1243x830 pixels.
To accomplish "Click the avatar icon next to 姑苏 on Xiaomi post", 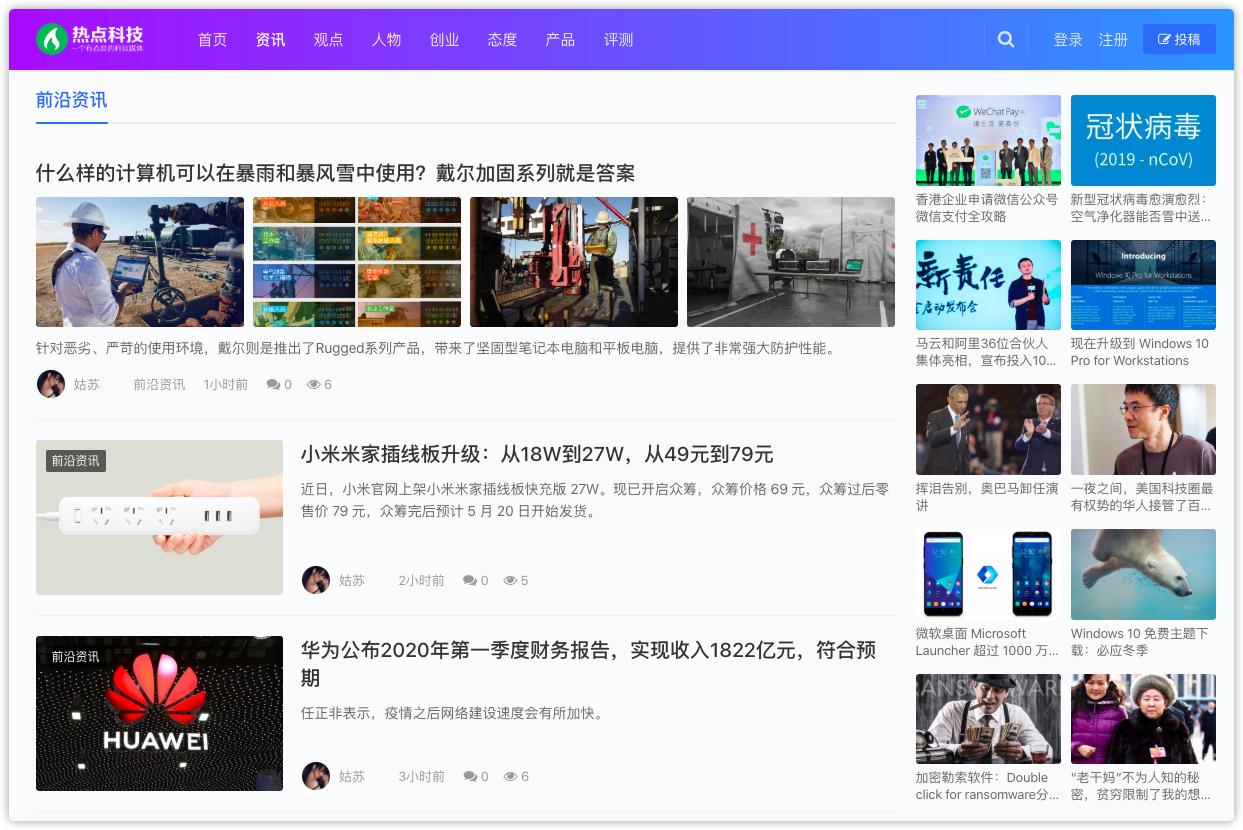I will (x=316, y=579).
